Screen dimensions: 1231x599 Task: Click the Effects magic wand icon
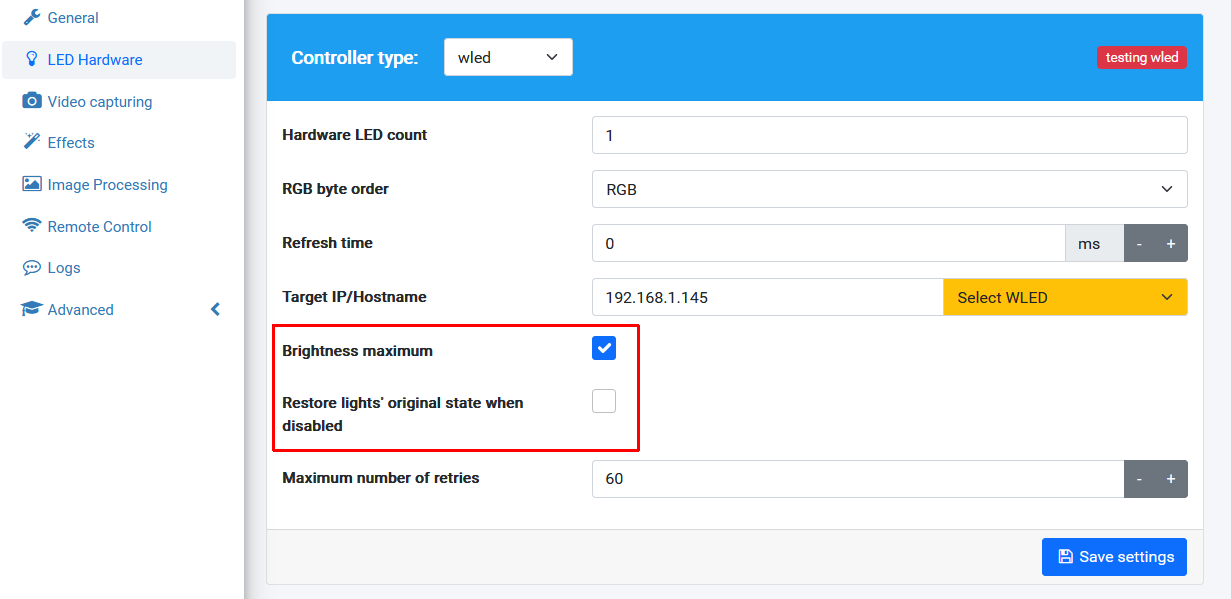[32, 142]
